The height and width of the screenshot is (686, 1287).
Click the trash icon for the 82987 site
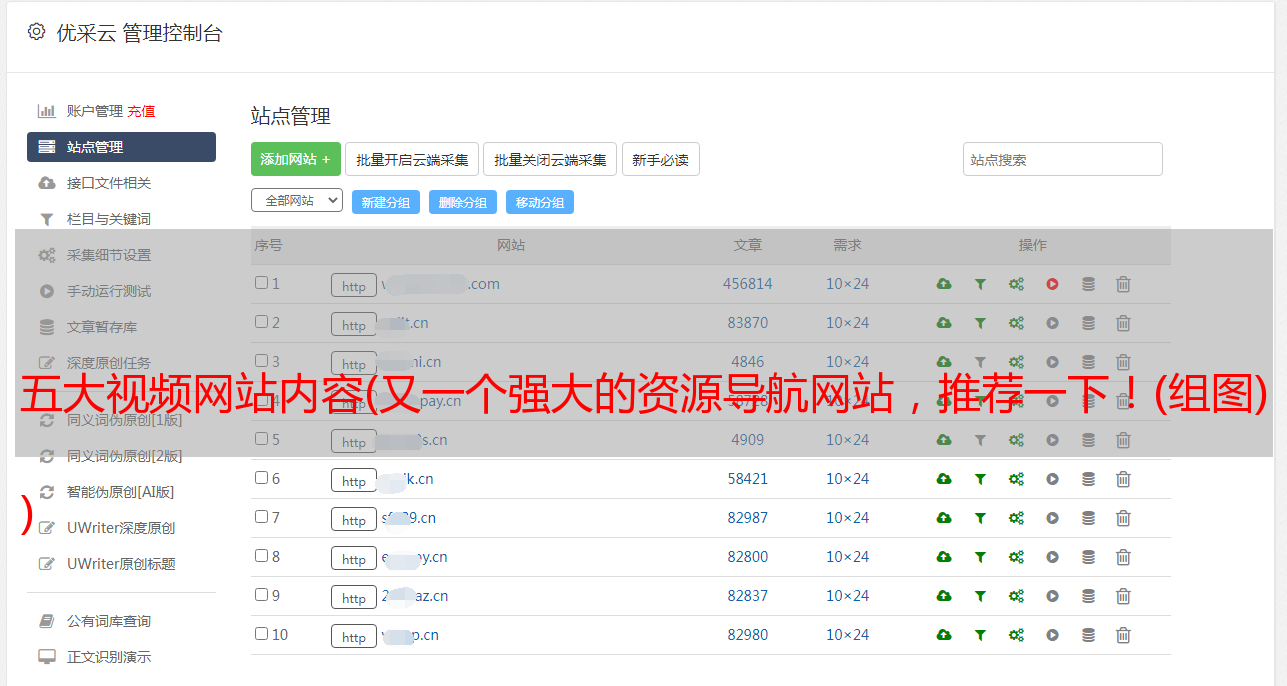[1123, 518]
